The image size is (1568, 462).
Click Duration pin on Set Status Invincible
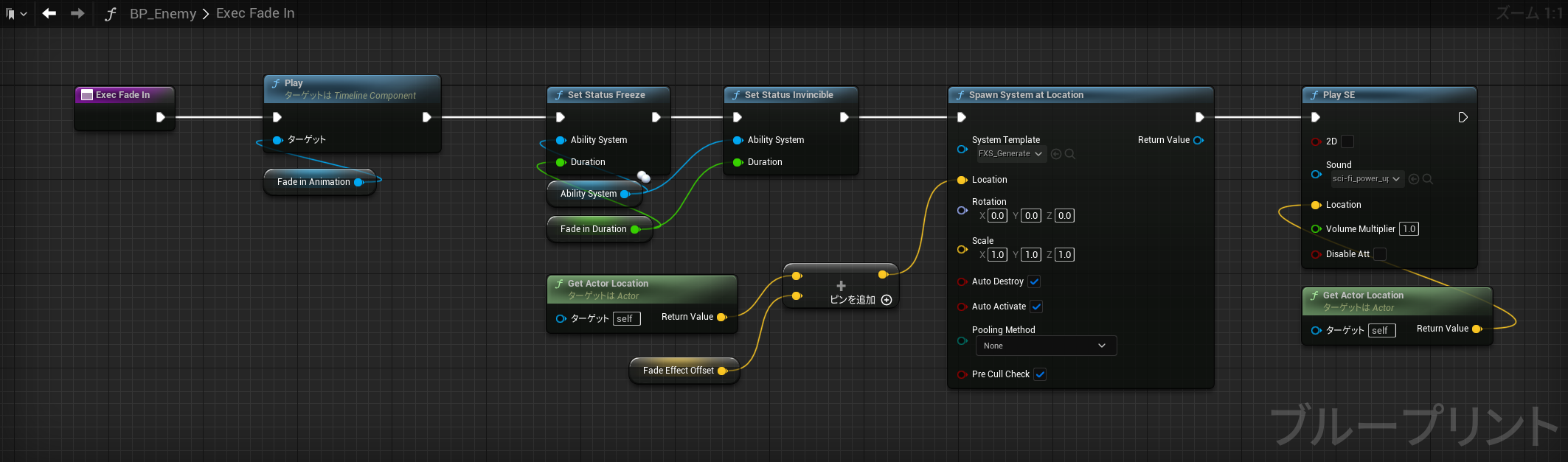[738, 162]
